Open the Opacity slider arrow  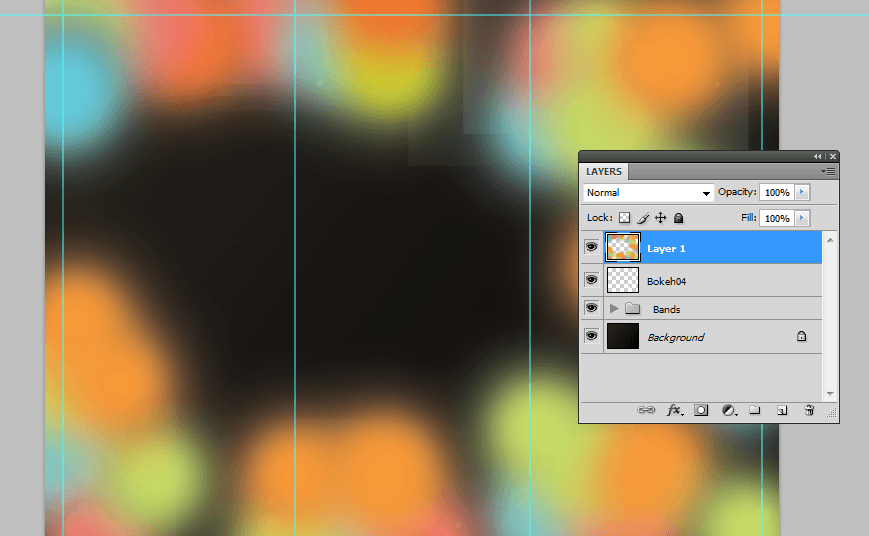tap(802, 192)
